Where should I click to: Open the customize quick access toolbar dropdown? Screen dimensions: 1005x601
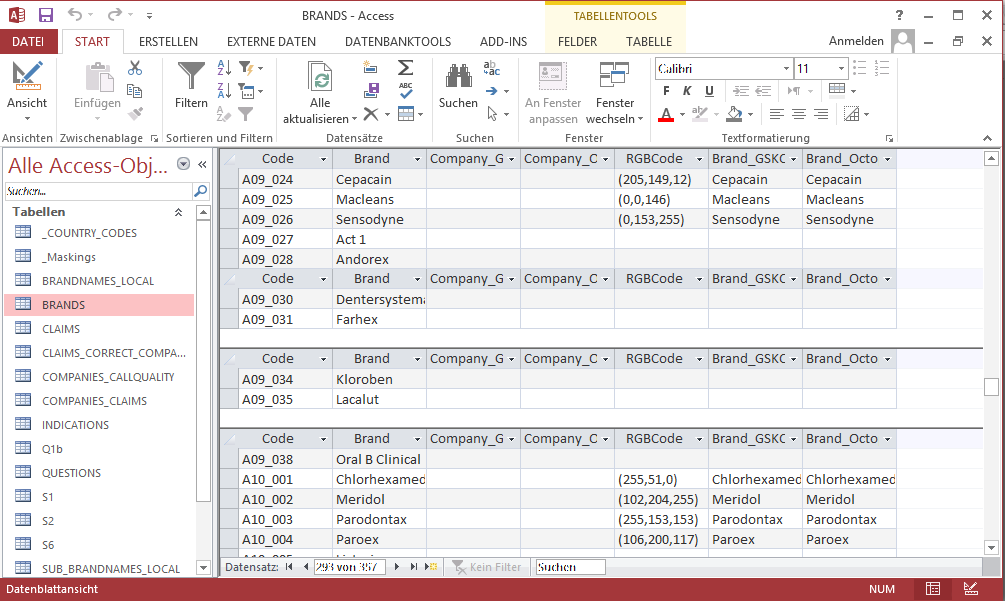[149, 15]
